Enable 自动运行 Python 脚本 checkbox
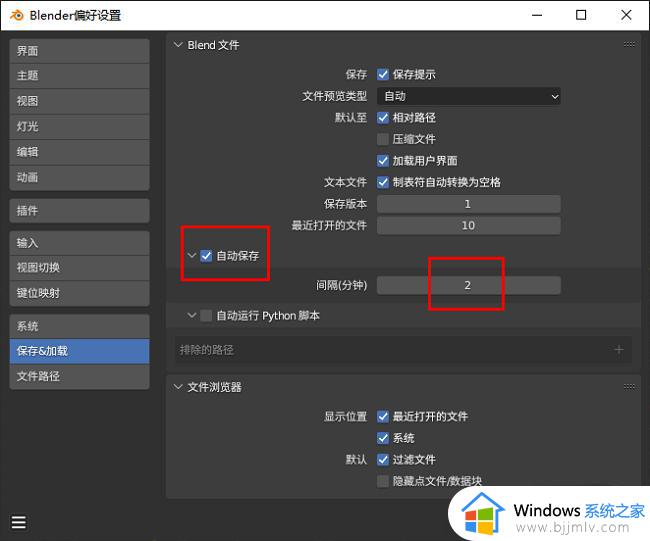This screenshot has height=541, width=650. point(206,315)
